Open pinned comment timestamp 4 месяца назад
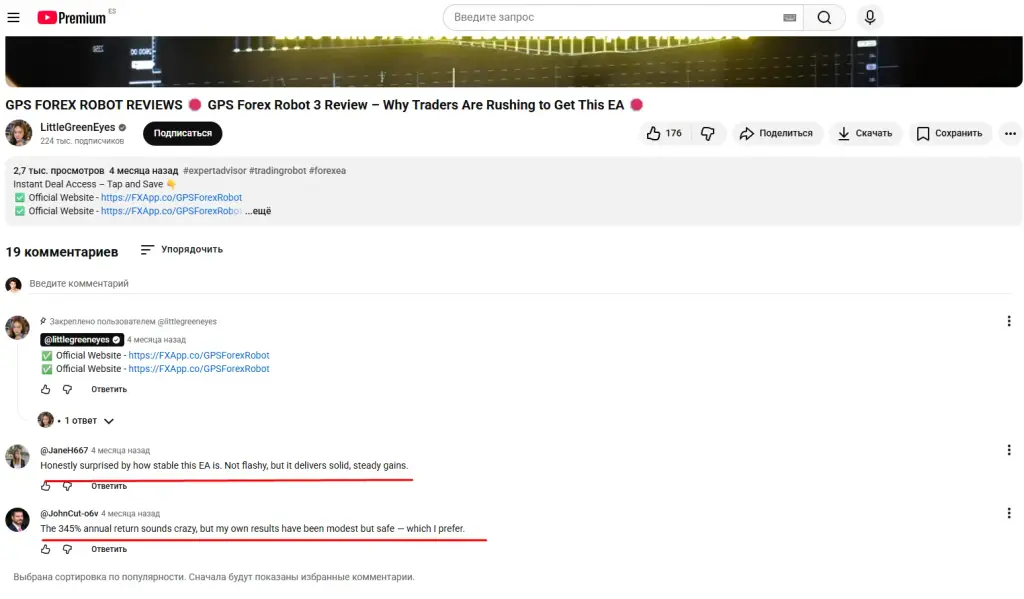The width and height of the screenshot is (1024, 599). [x=157, y=340]
